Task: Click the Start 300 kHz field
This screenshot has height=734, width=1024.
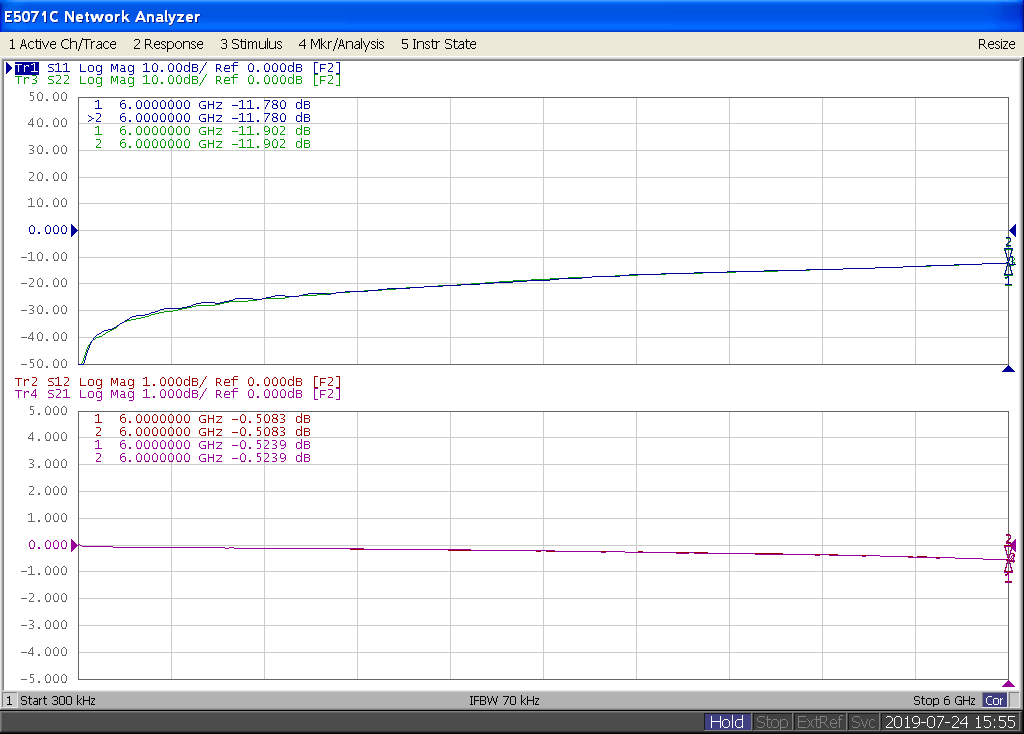Action: [x=58, y=701]
